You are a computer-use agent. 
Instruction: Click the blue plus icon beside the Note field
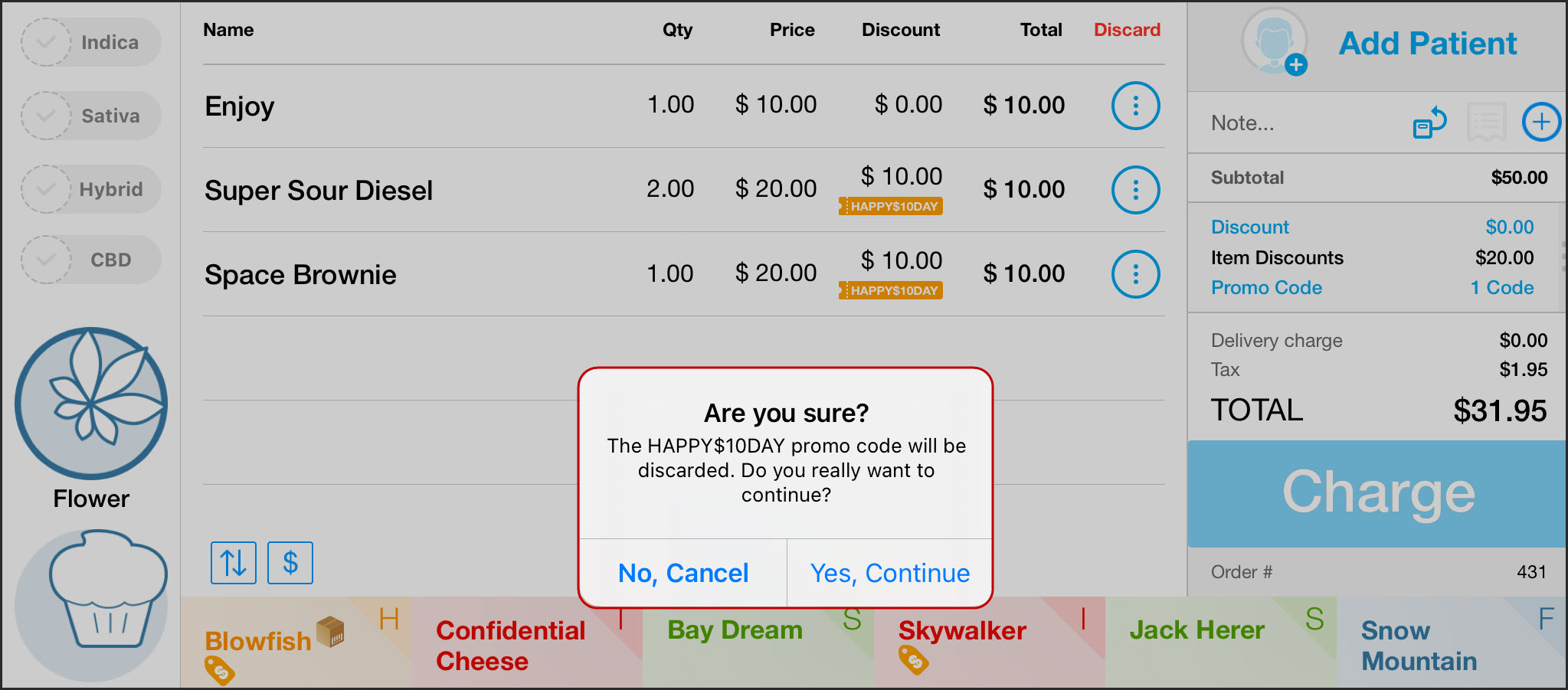click(x=1540, y=121)
